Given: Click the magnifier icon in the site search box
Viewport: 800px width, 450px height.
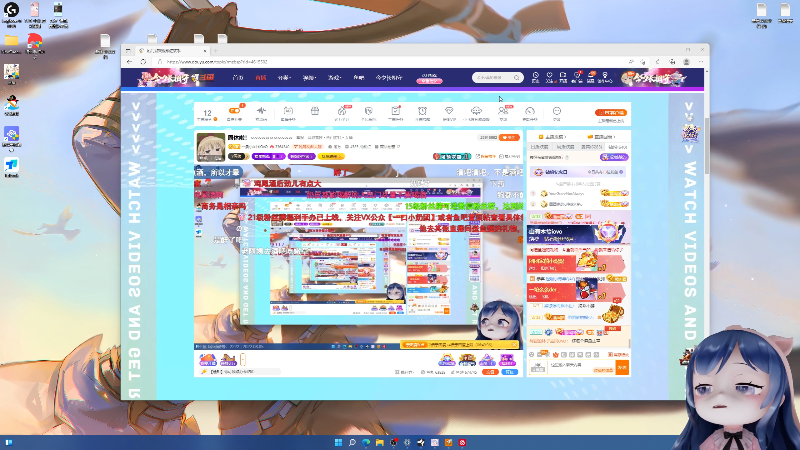Looking at the screenshot, I should (516, 78).
